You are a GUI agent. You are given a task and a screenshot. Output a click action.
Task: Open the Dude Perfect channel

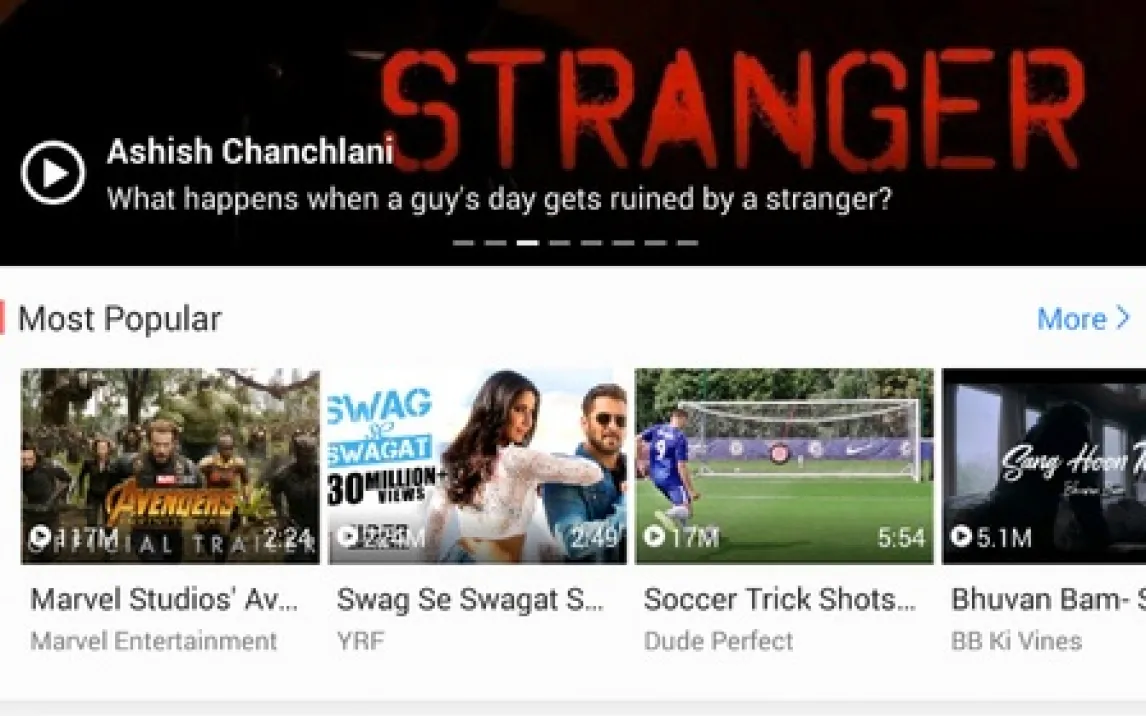click(x=718, y=641)
